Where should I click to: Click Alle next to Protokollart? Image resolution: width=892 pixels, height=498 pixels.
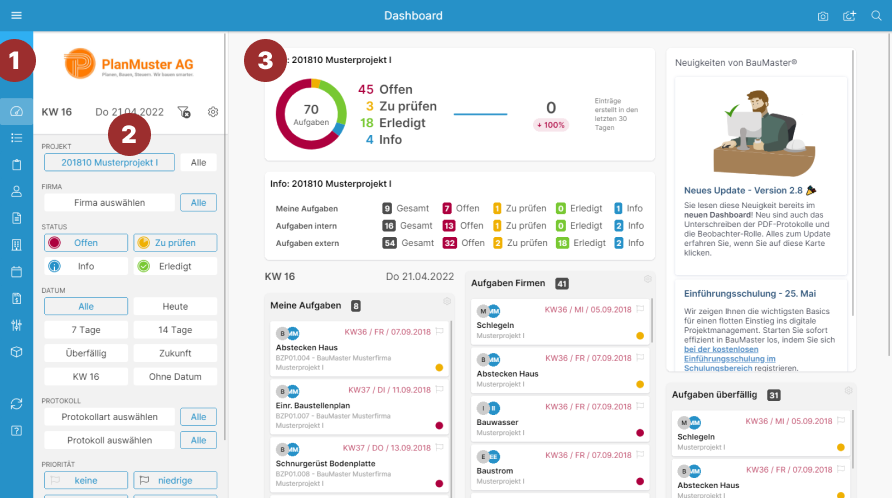click(199, 417)
